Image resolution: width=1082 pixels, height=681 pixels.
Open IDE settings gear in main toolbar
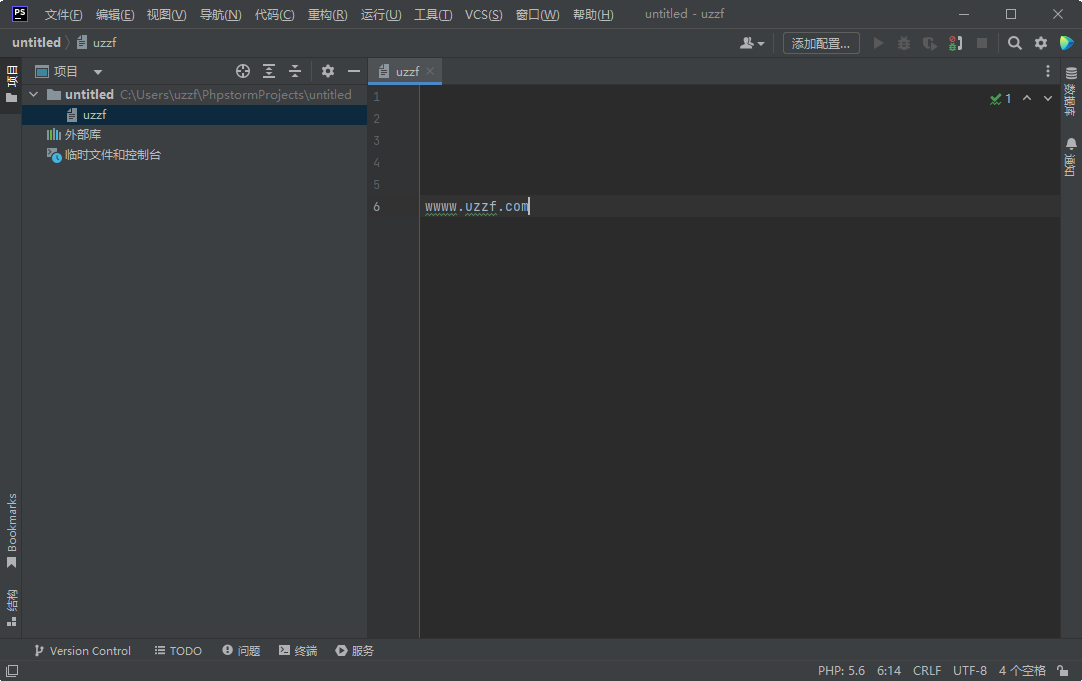(1041, 43)
